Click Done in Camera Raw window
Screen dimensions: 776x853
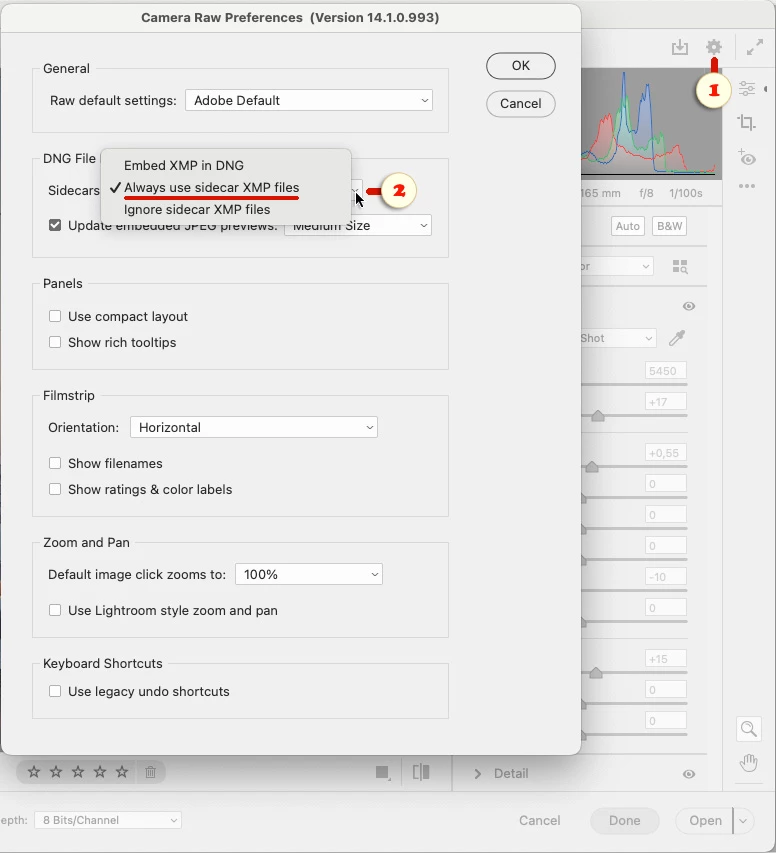(625, 820)
